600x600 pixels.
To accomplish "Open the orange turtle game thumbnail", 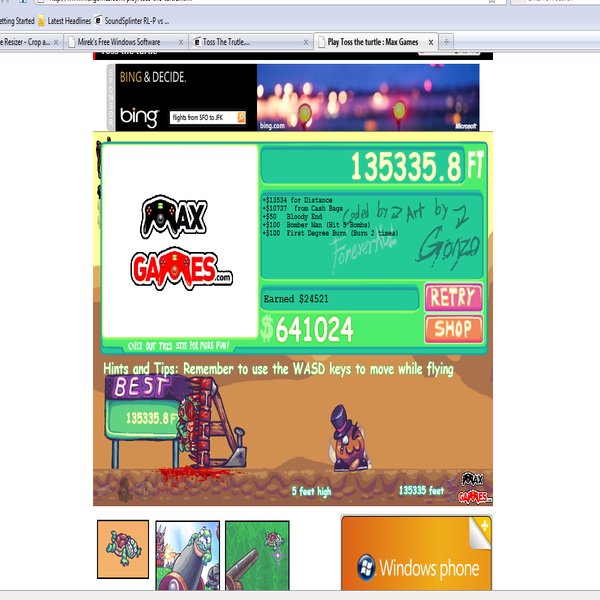I will (123, 549).
